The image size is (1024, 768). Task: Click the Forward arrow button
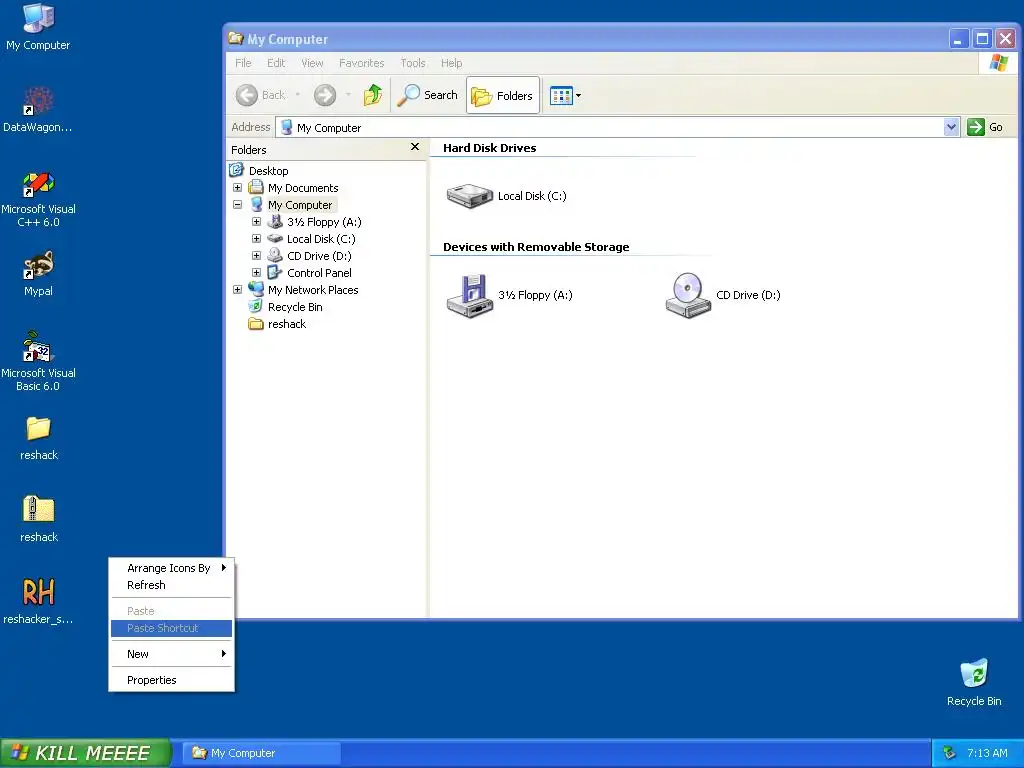(325, 95)
